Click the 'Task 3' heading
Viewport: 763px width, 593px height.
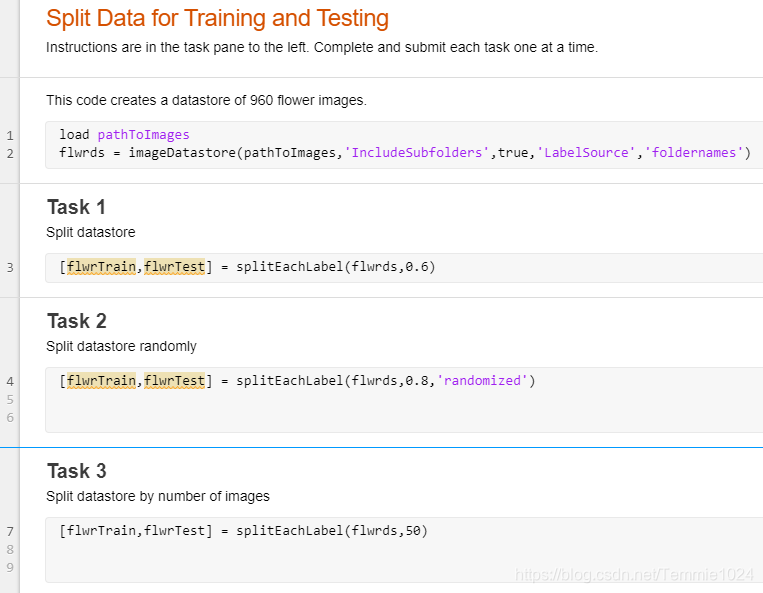[76, 471]
